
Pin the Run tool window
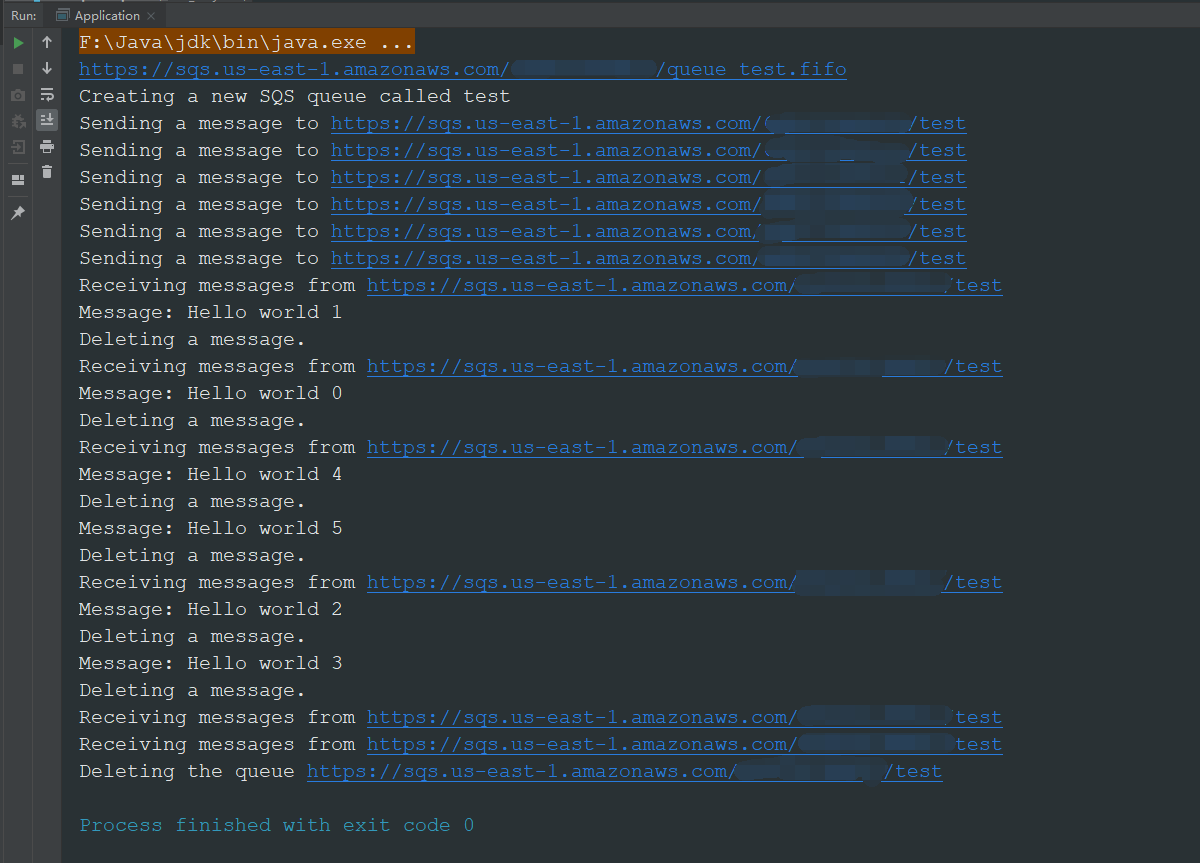[x=17, y=211]
